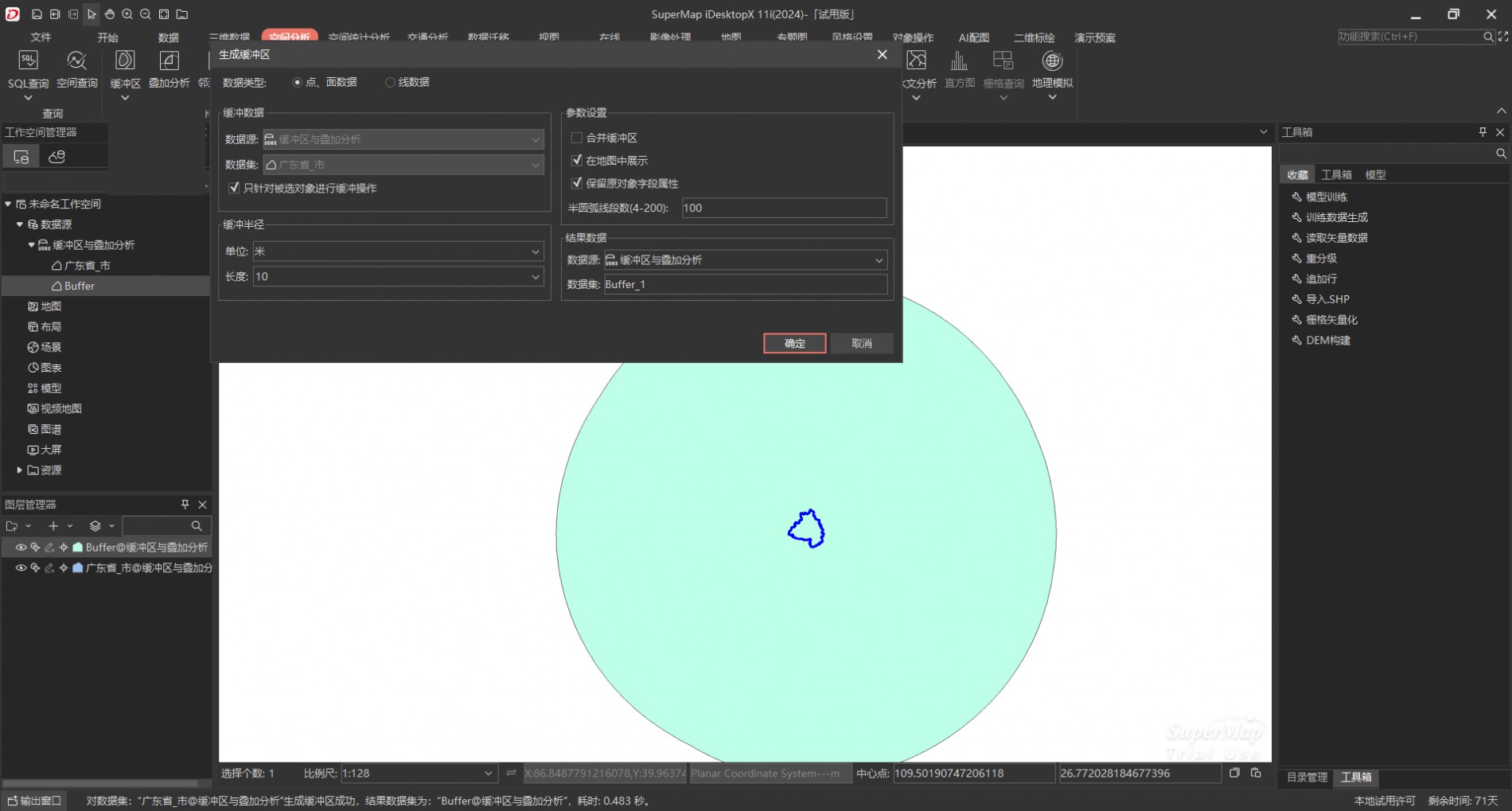Click the open folder icon in title bar

(182, 14)
